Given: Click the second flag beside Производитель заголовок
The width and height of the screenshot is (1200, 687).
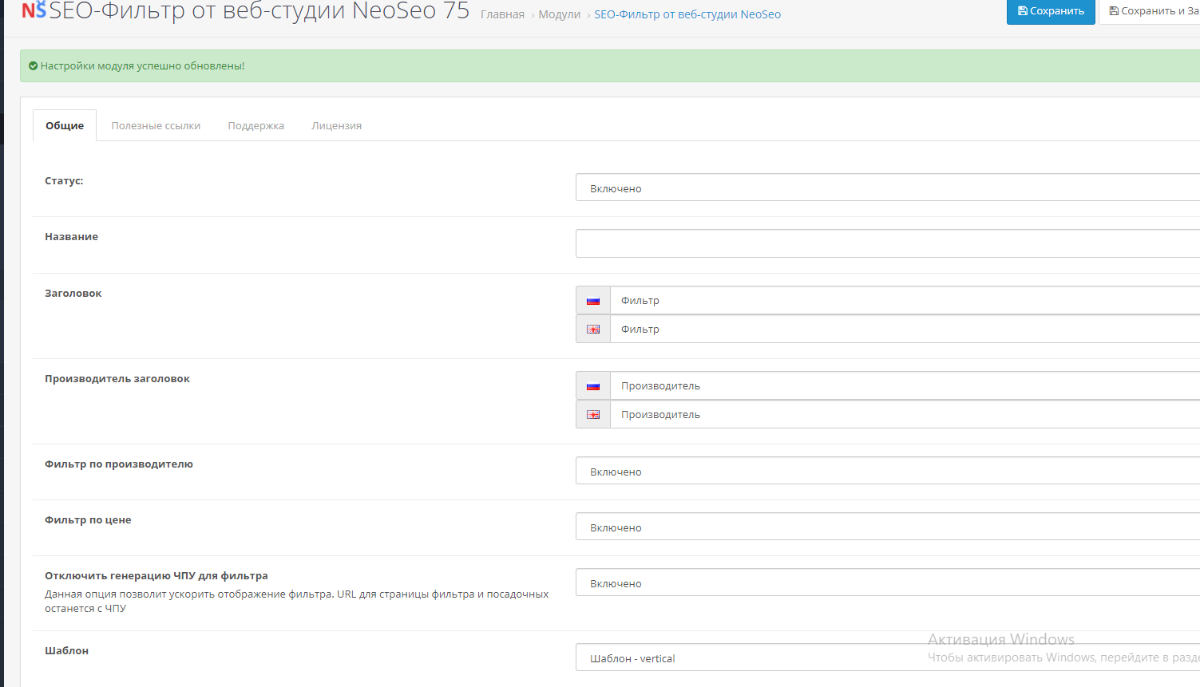Looking at the screenshot, I should click(x=593, y=414).
